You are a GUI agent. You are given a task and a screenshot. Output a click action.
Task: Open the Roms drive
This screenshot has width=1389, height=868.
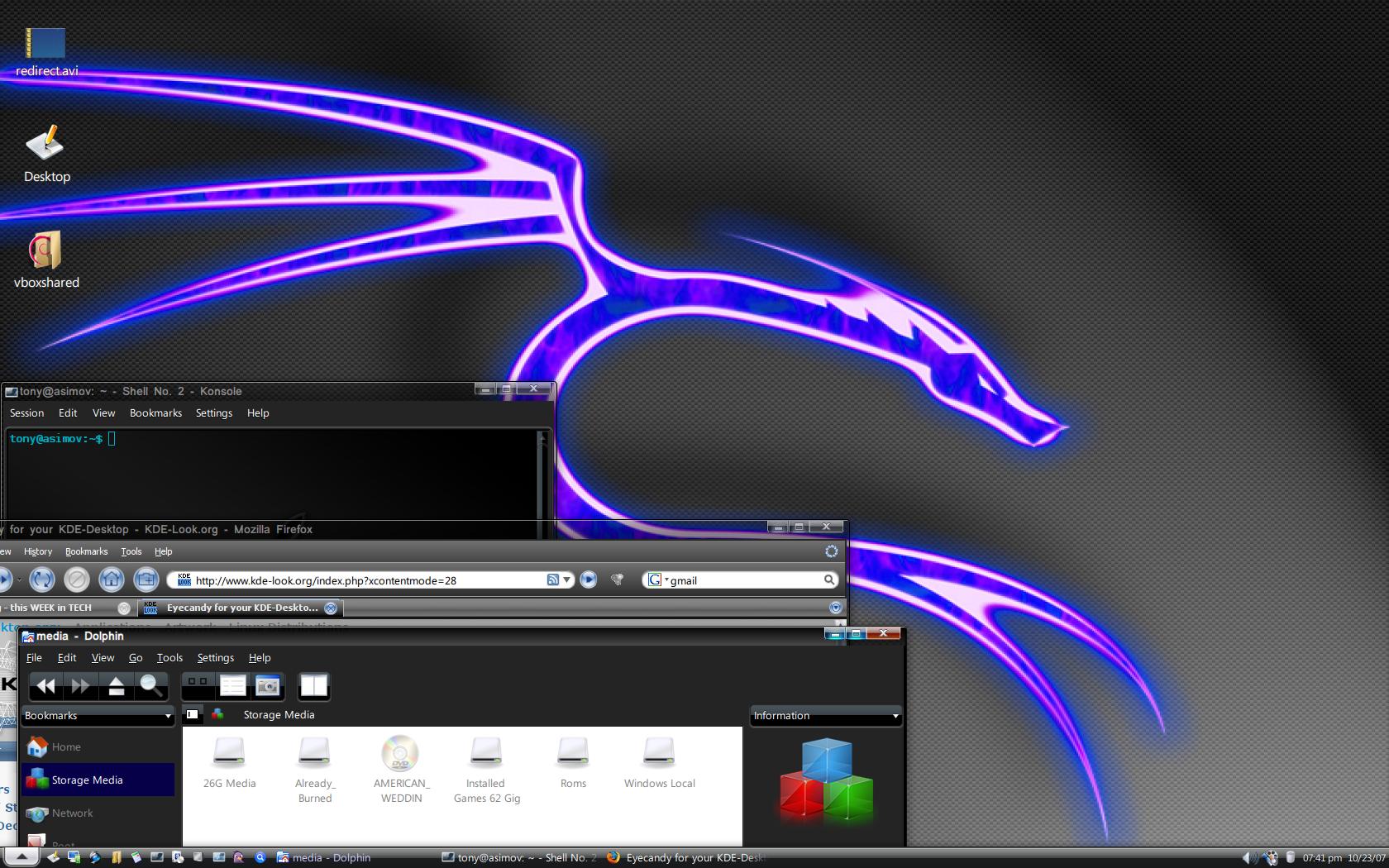[573, 762]
